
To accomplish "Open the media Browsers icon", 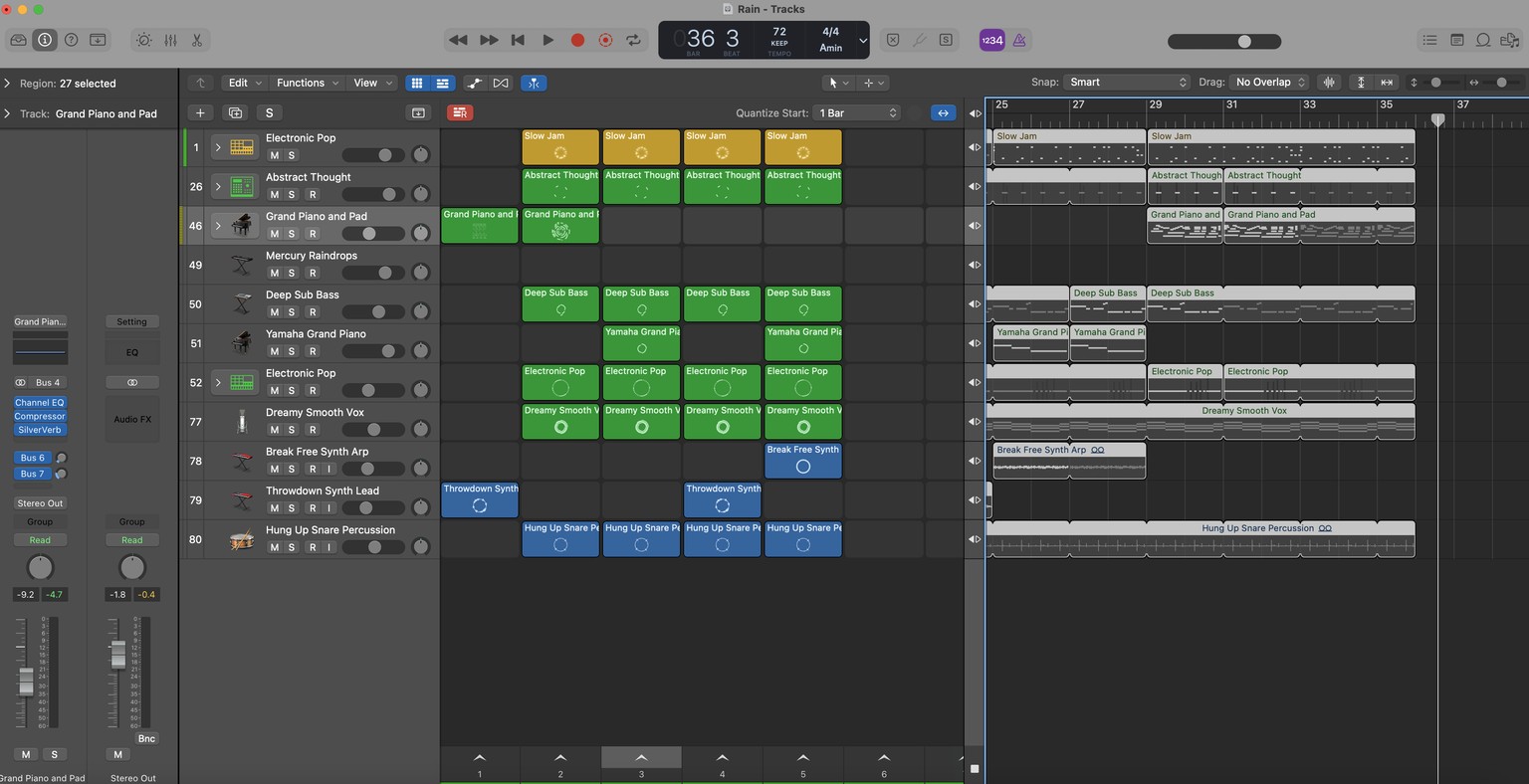I will (1510, 40).
